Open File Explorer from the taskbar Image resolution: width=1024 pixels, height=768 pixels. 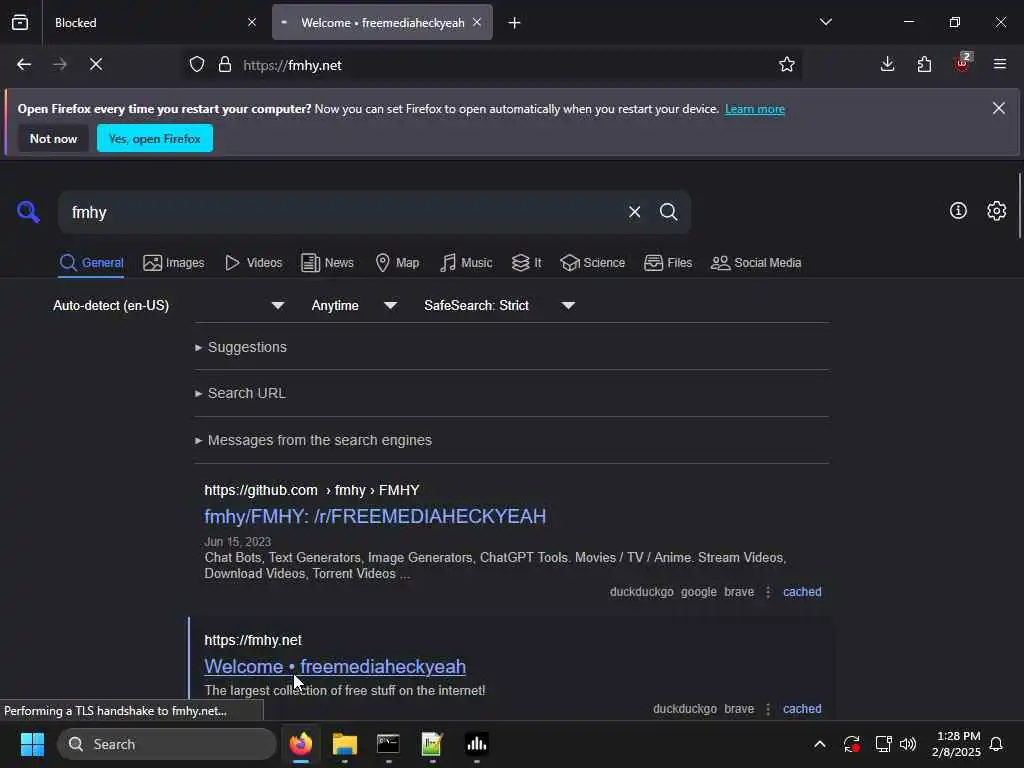point(344,744)
